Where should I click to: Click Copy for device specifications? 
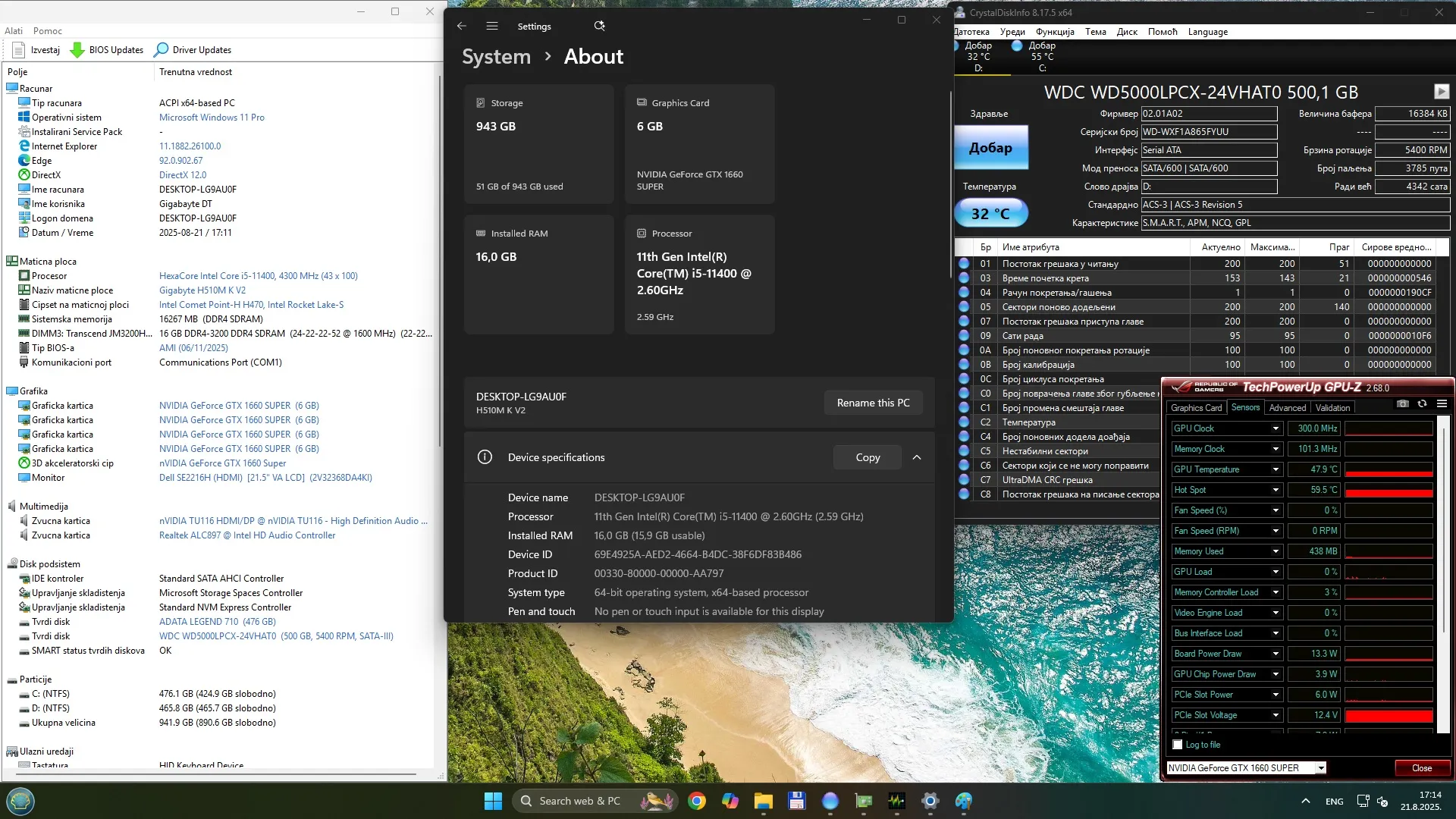(868, 457)
